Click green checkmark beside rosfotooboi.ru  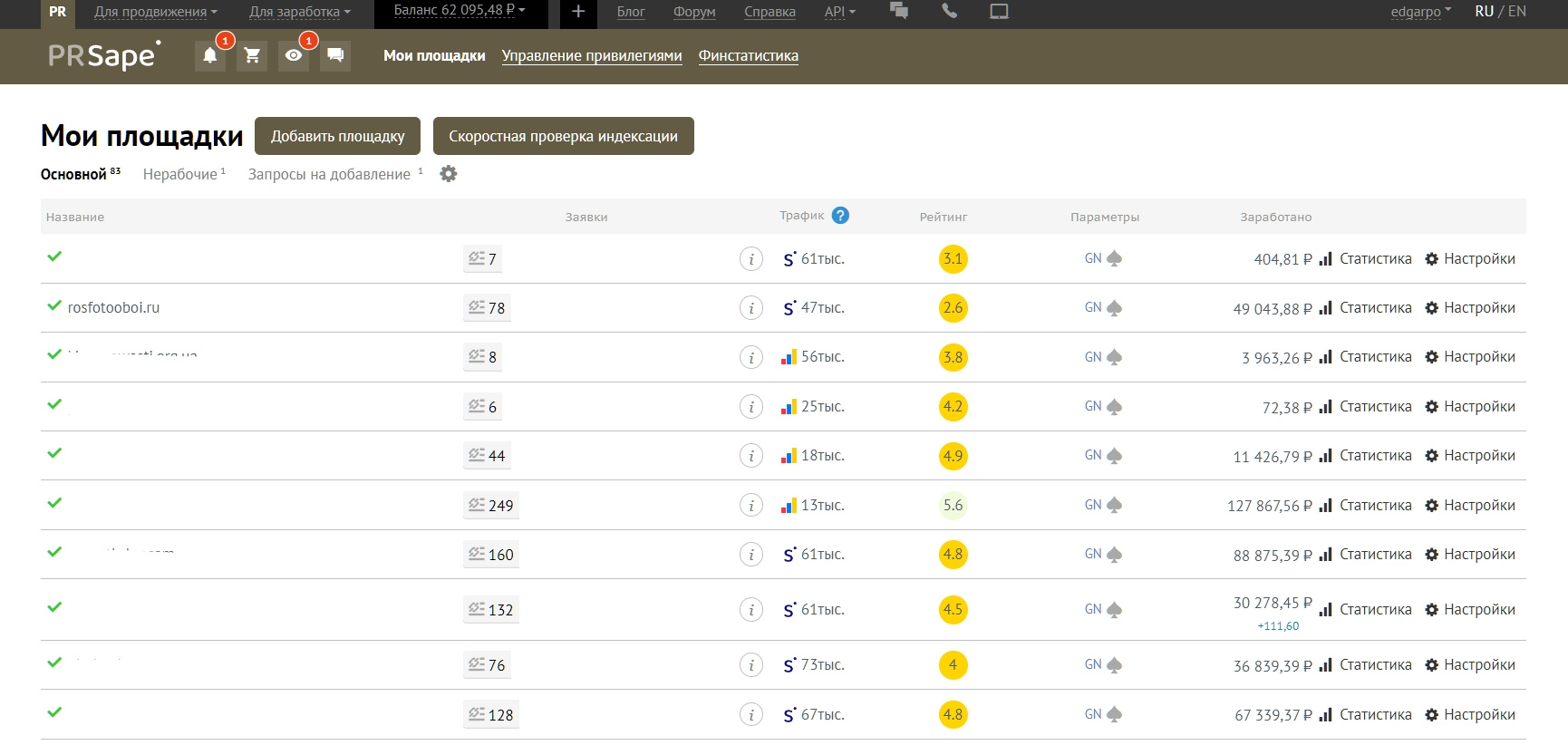tap(54, 306)
